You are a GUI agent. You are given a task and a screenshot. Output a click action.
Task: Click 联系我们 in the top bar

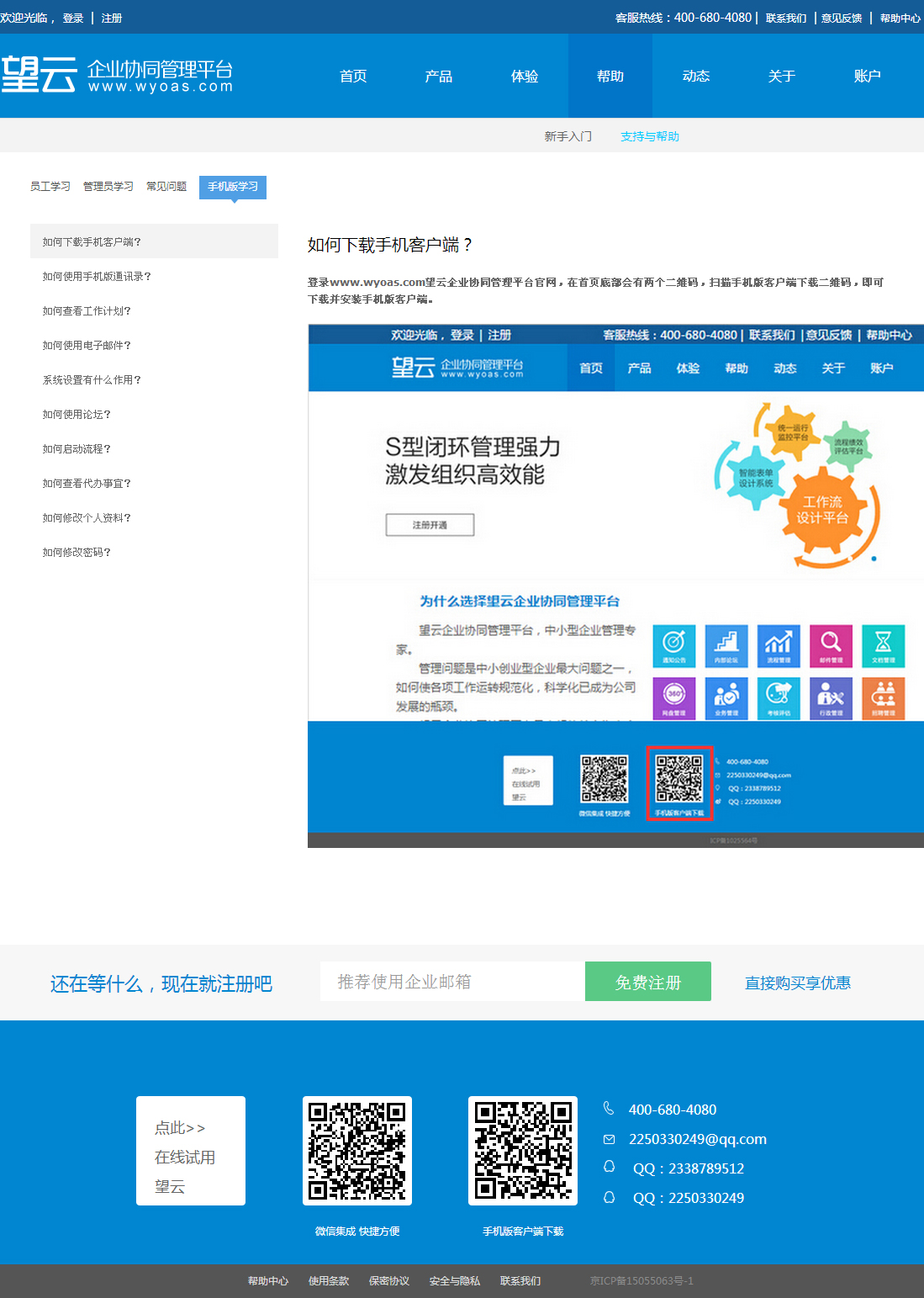[786, 18]
